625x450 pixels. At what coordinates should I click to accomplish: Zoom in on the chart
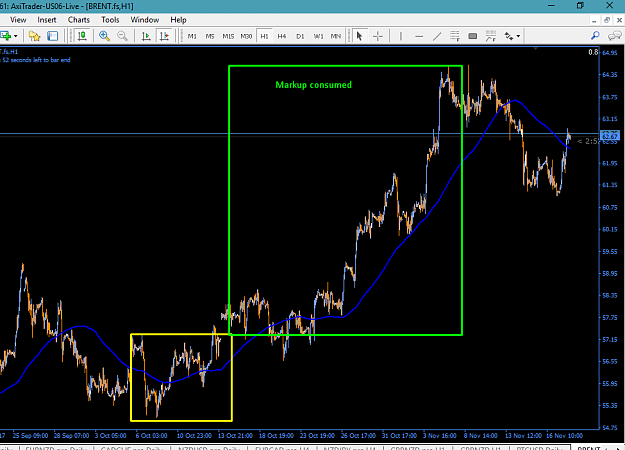(x=104, y=36)
